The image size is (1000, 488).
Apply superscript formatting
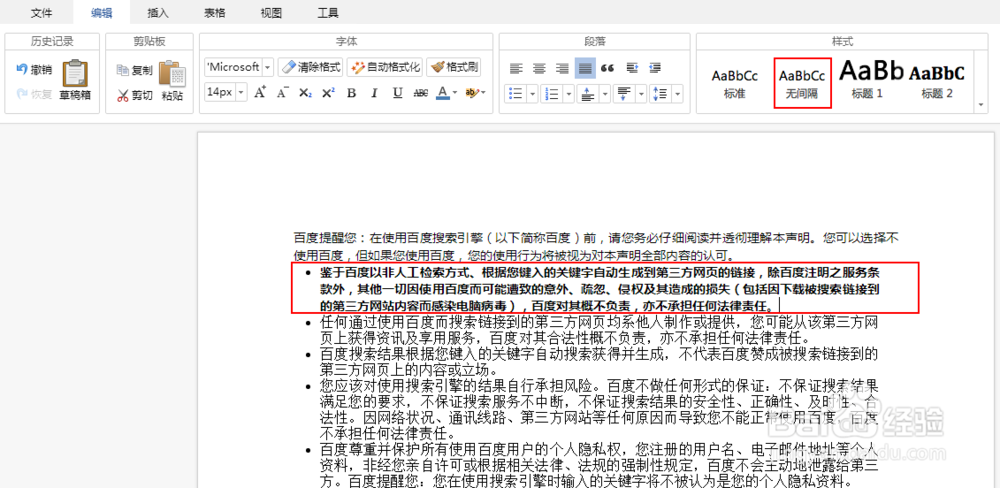[x=328, y=92]
